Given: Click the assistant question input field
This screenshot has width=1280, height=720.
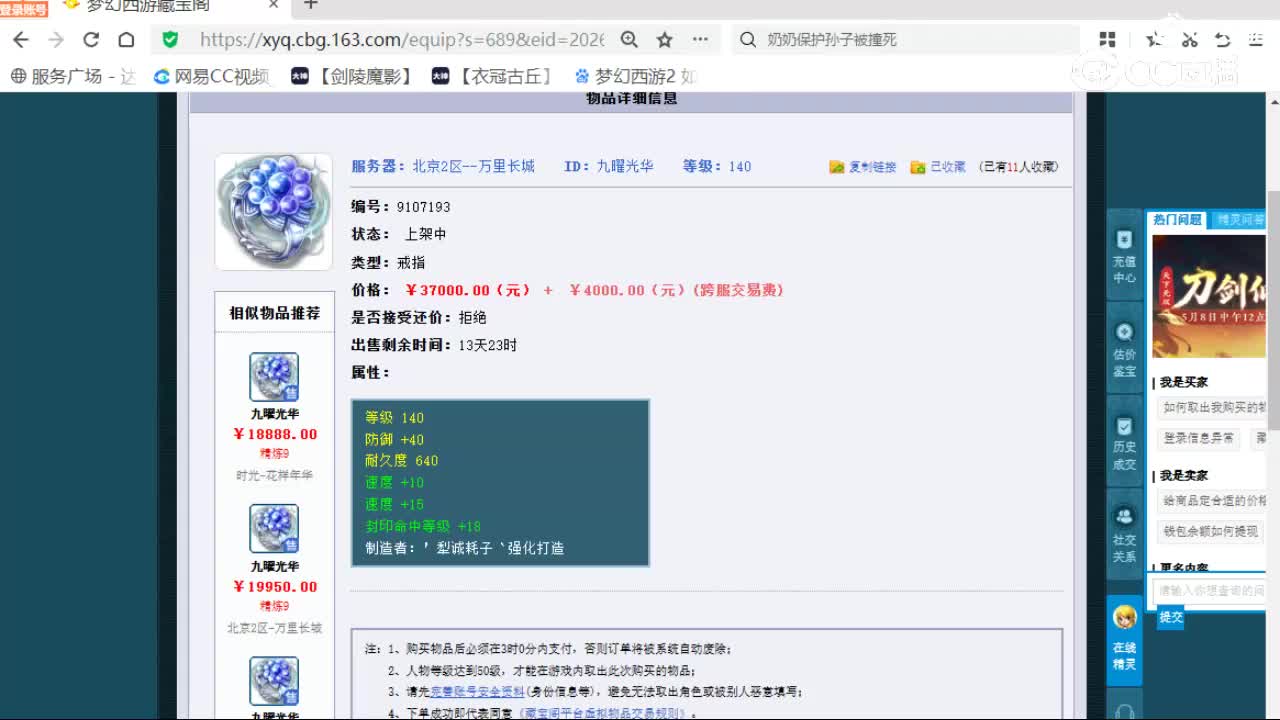Looking at the screenshot, I should click(x=1209, y=591).
